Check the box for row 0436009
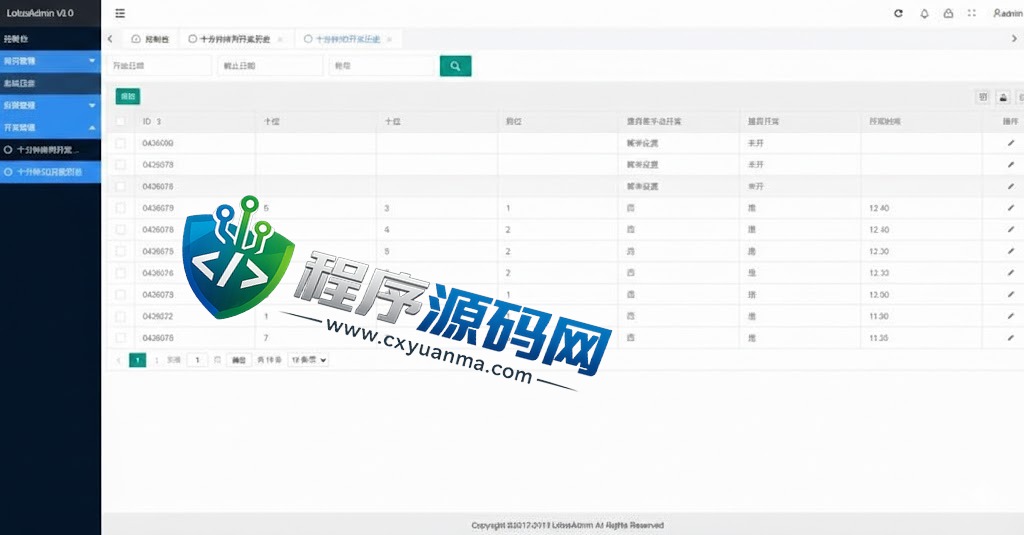The width and height of the screenshot is (1024, 535). click(120, 143)
